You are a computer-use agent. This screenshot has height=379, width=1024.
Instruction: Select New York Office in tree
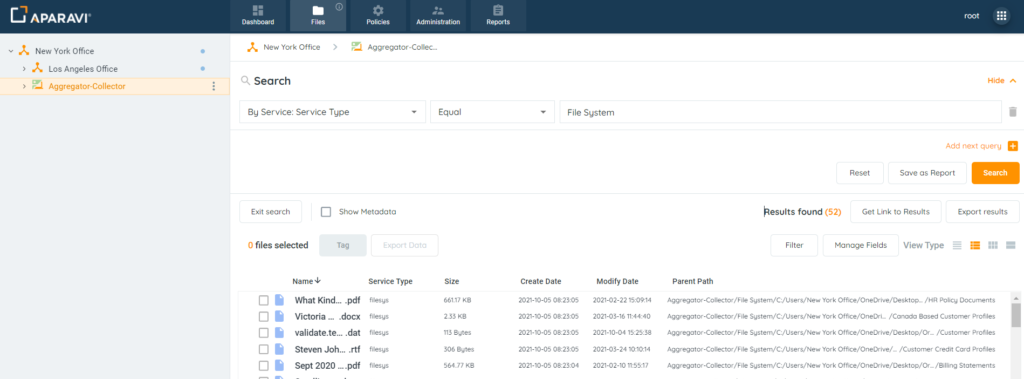(x=65, y=51)
